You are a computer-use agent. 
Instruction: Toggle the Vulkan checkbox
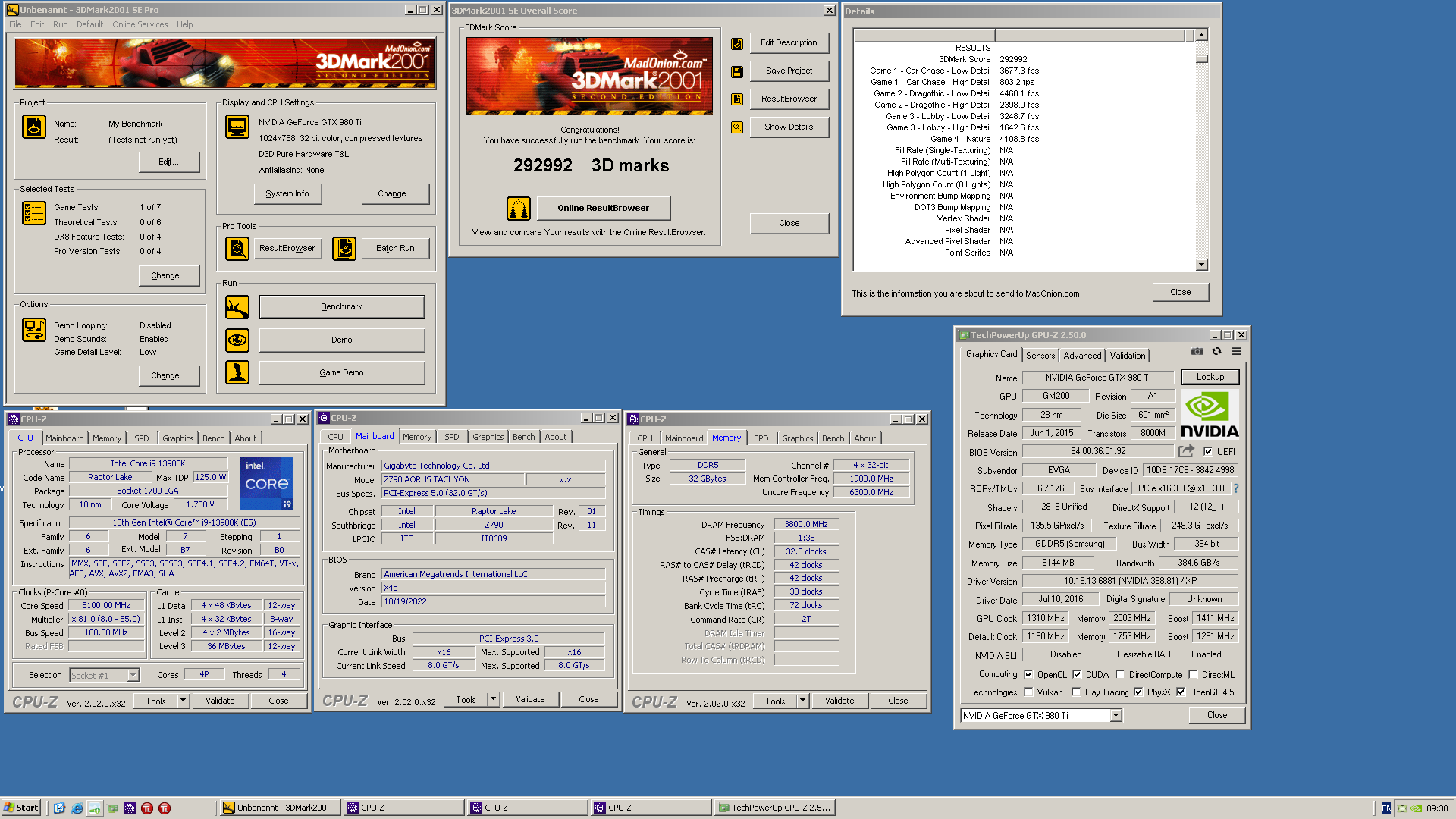click(1028, 692)
